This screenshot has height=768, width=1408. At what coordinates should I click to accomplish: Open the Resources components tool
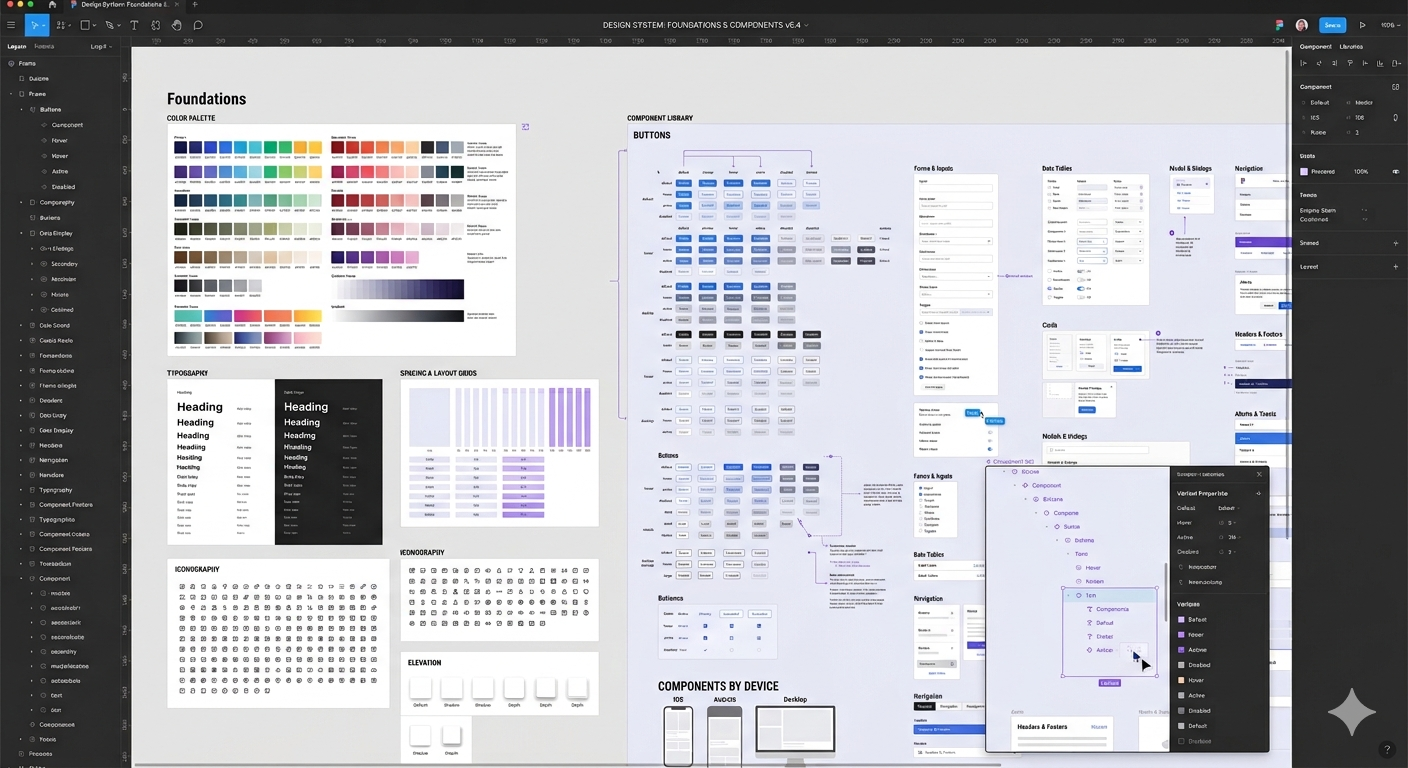[x=155, y=25]
